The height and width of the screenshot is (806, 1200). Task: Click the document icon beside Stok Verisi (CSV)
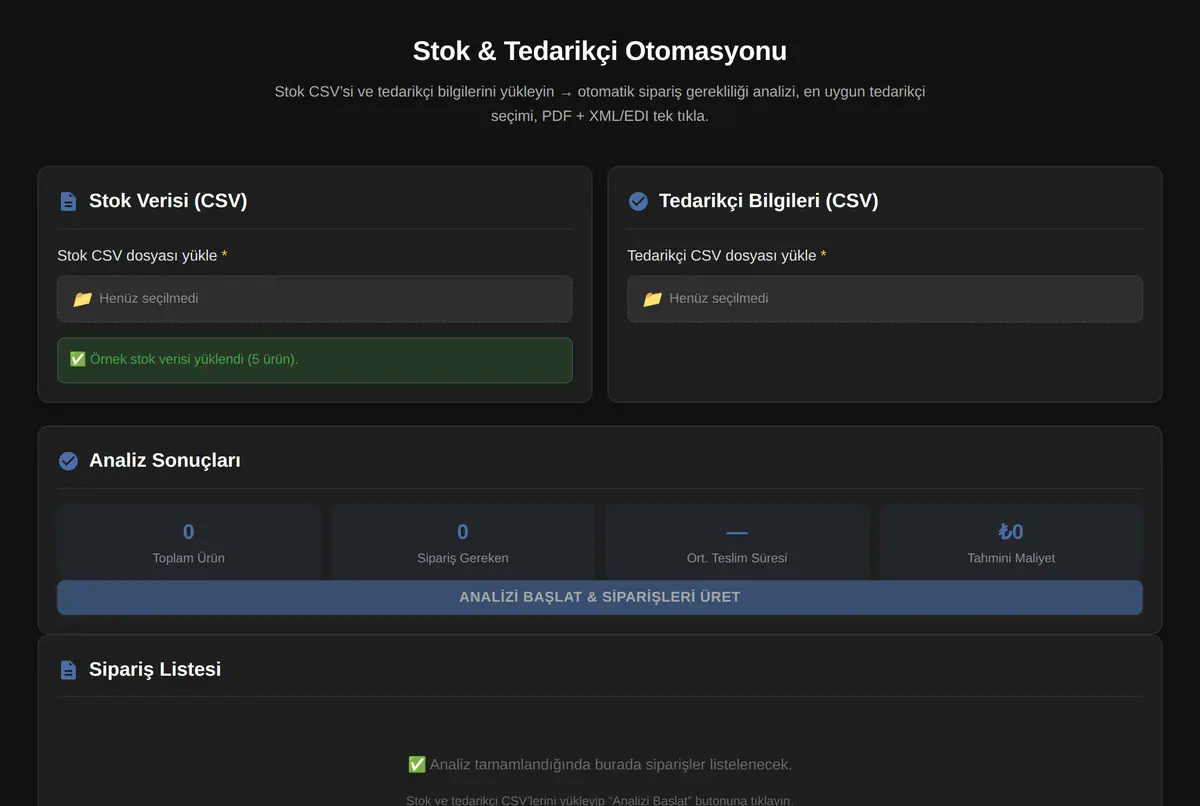[x=68, y=201]
